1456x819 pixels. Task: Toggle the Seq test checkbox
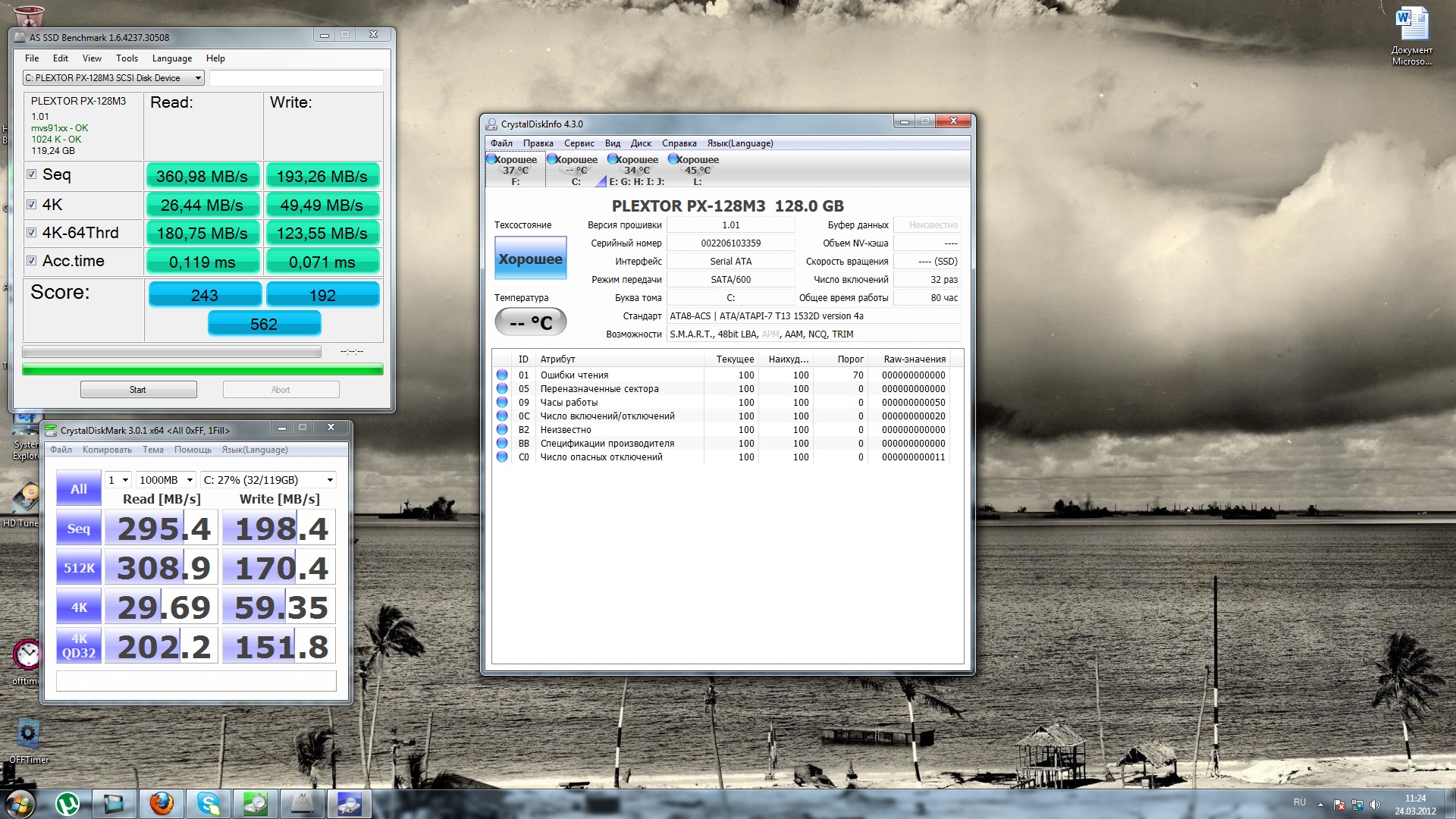click(32, 174)
